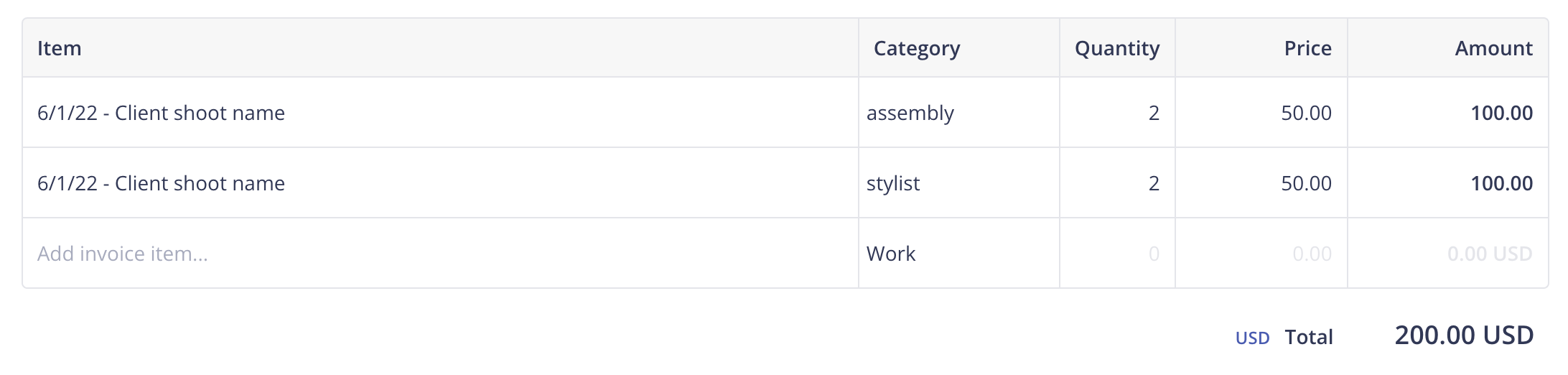This screenshot has height=375, width=1568.
Task: Set quantity for the new invoice item
Action: pyautogui.click(x=1117, y=254)
